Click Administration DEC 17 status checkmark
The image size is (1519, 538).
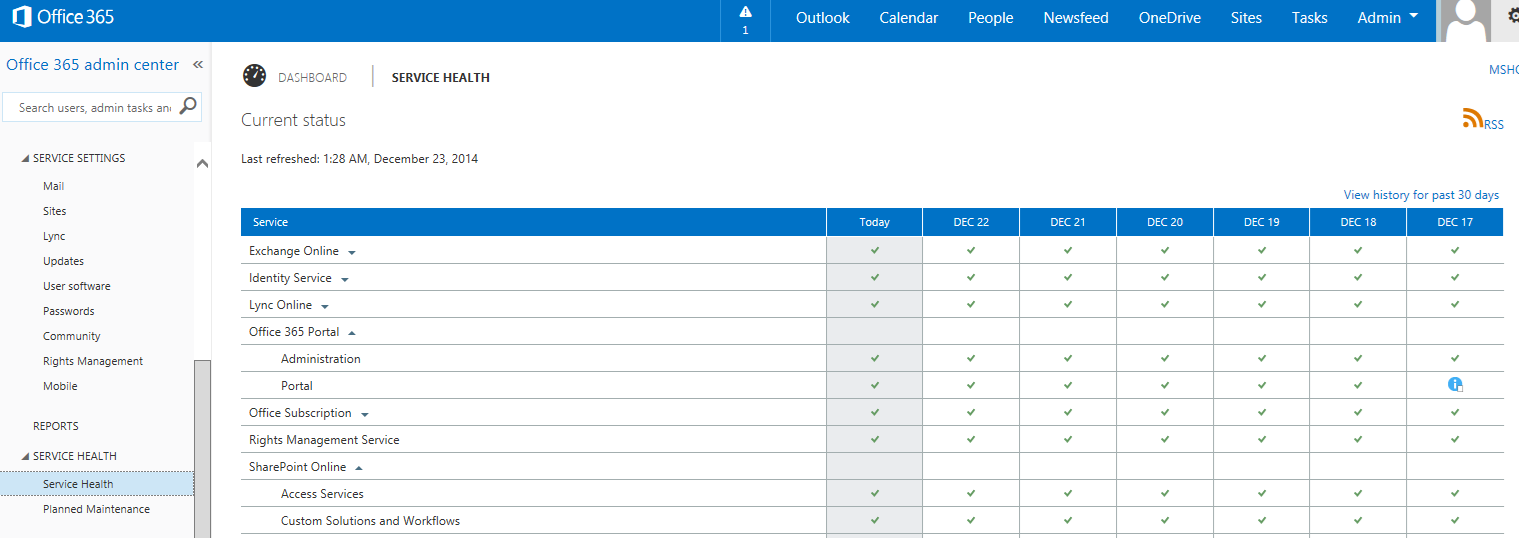(x=1455, y=358)
